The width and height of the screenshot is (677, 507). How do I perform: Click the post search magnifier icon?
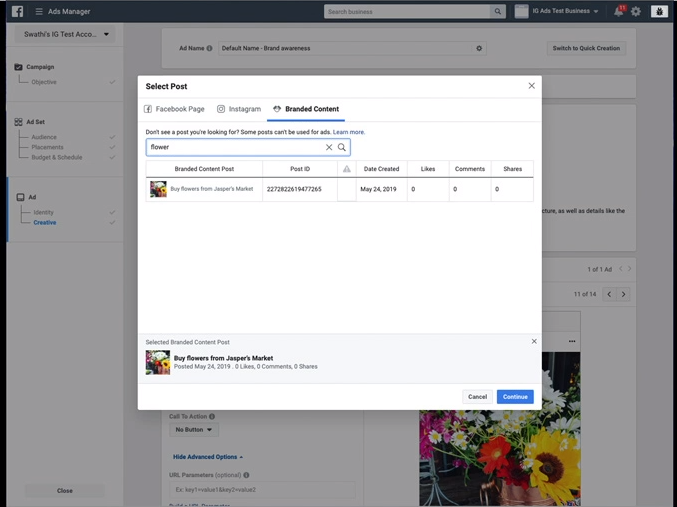tap(342, 147)
